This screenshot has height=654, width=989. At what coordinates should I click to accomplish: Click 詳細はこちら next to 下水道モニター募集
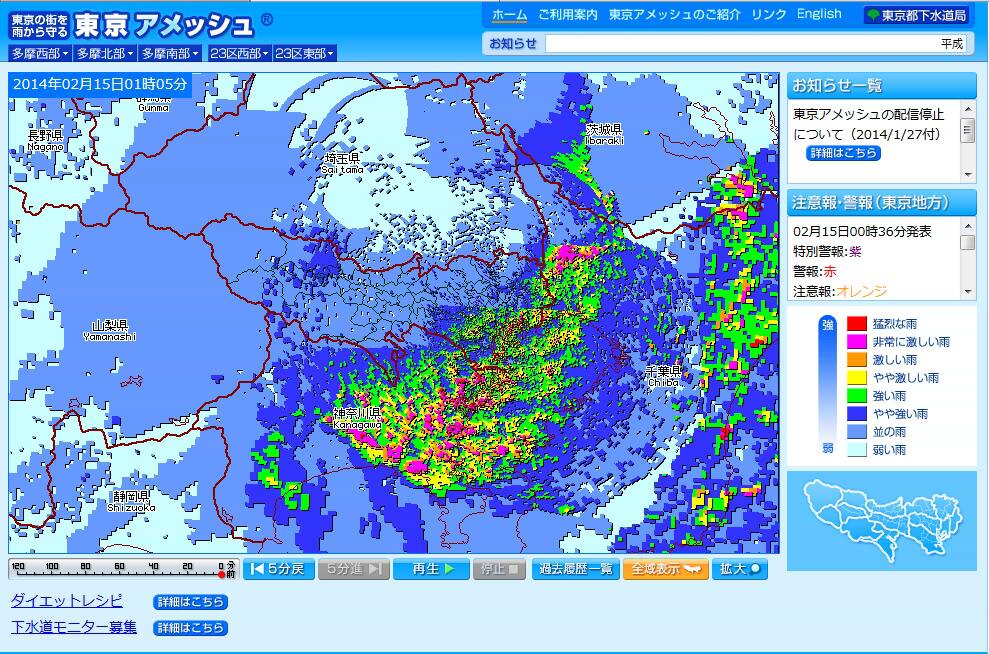coord(190,628)
